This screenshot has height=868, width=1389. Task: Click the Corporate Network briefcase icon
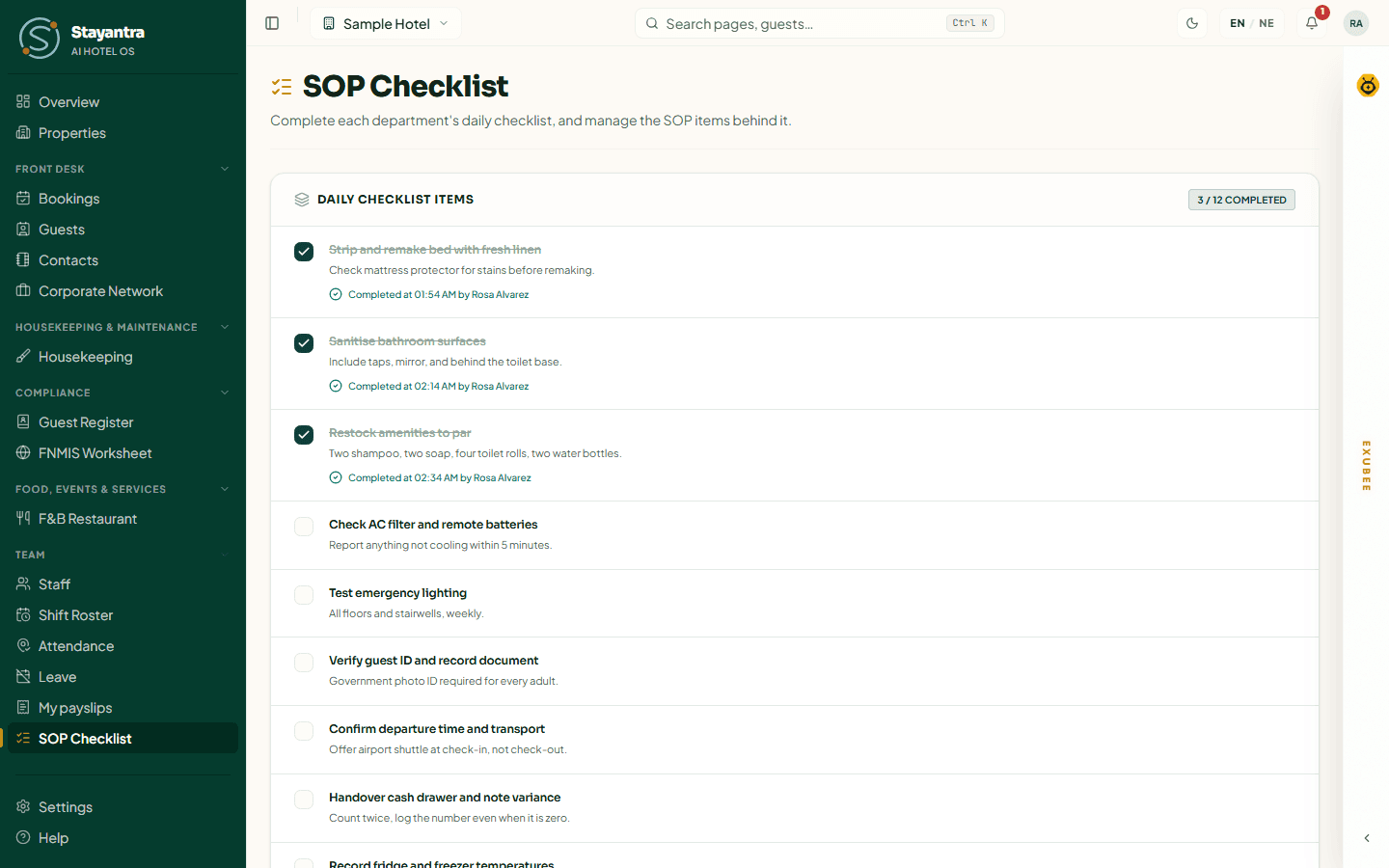[23, 291]
